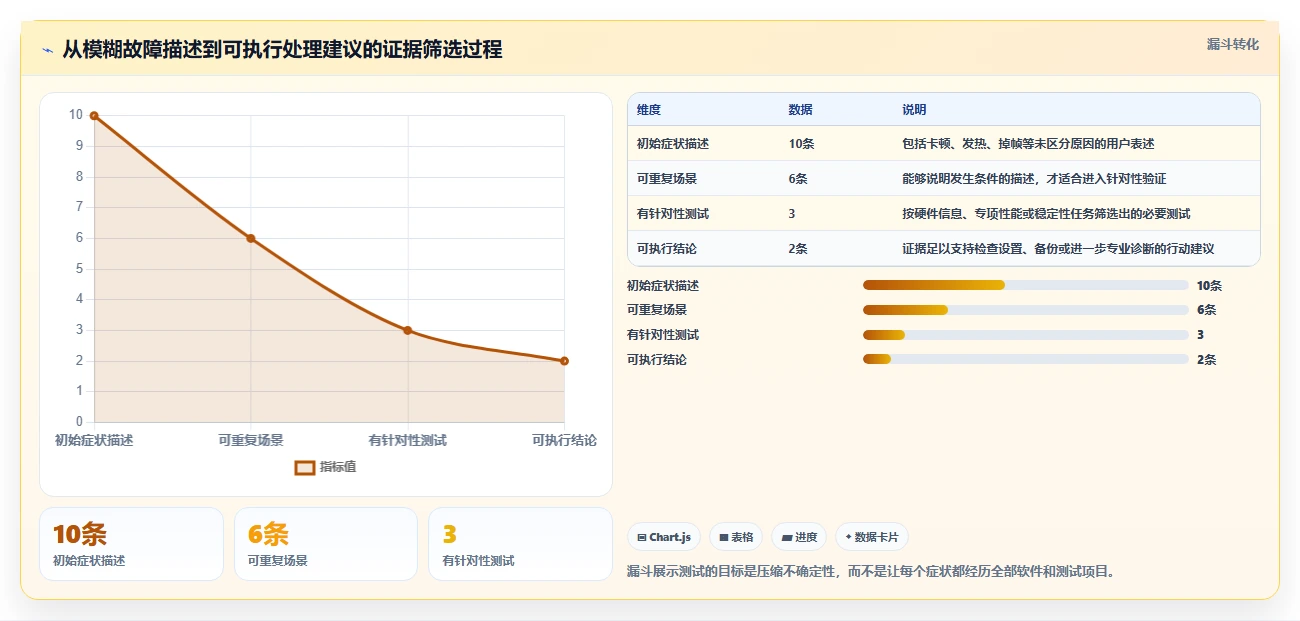1300x621 pixels.
Task: Click the 可执行结论 progress bar
Action: pyautogui.click(x=1026, y=360)
